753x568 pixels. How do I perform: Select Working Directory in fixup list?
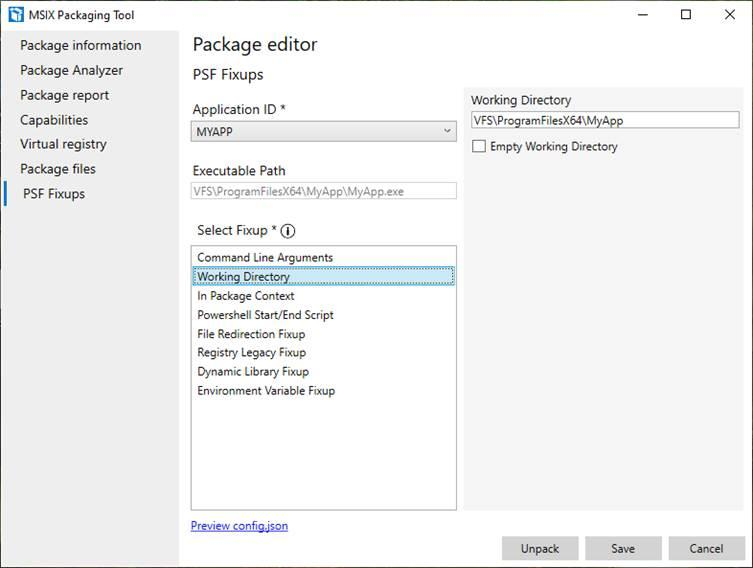click(x=324, y=277)
